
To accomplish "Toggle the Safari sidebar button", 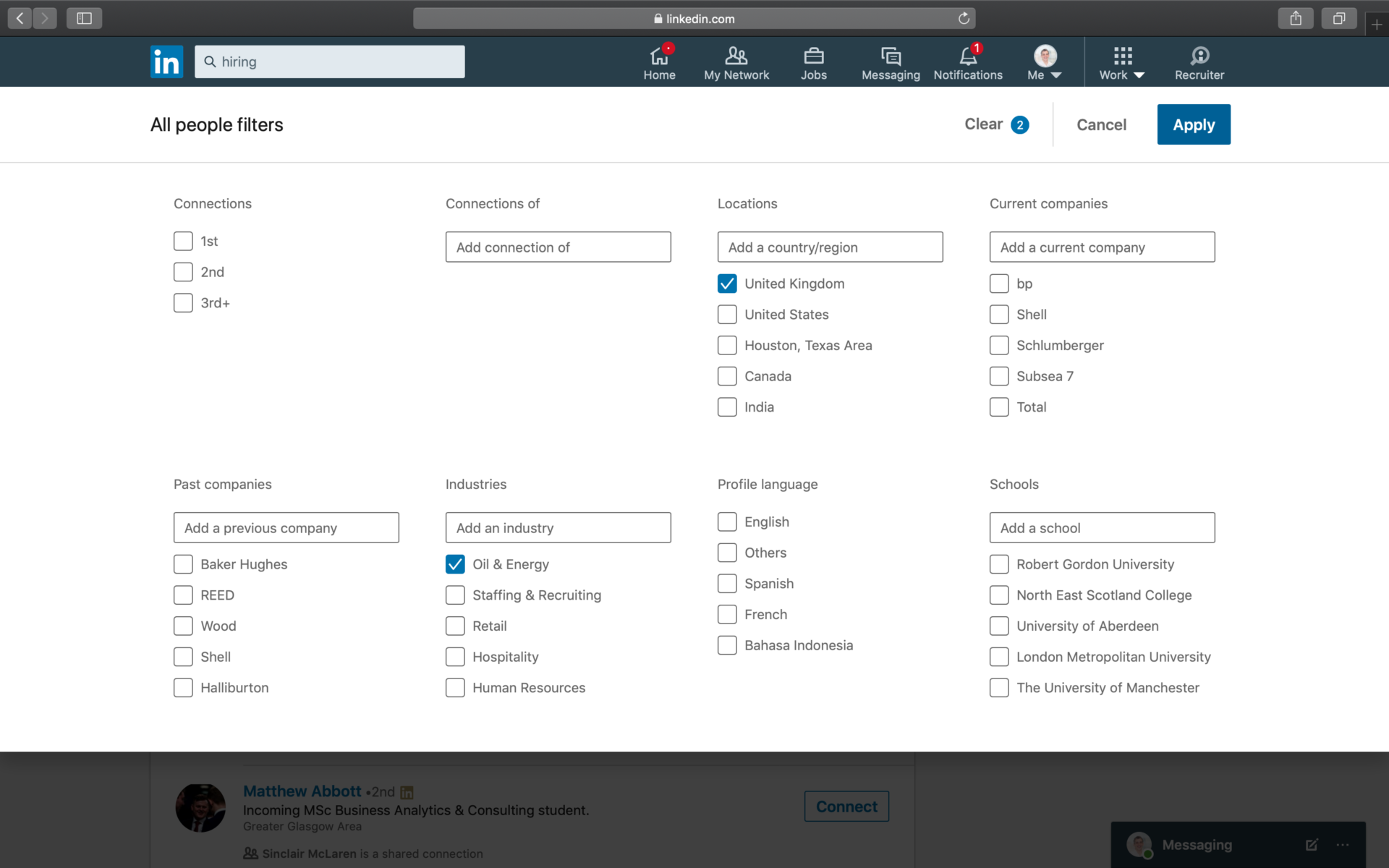I will coord(84,18).
